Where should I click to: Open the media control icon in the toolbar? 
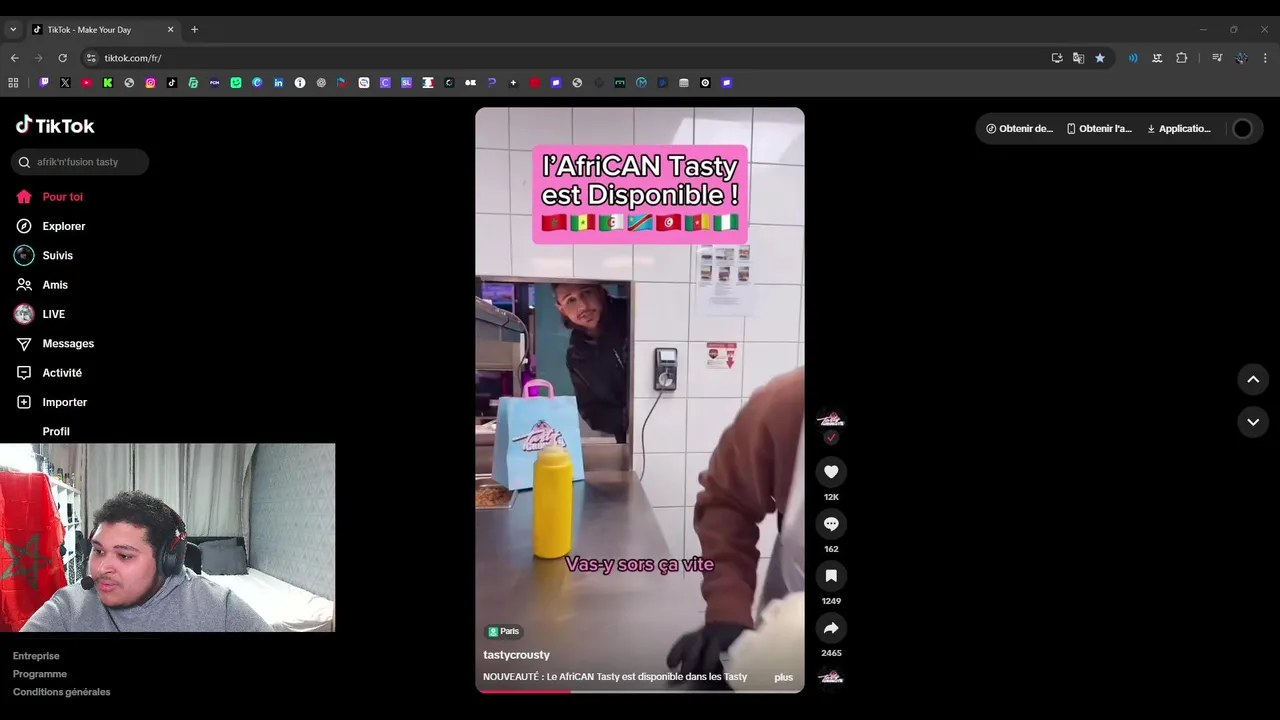click(1217, 58)
